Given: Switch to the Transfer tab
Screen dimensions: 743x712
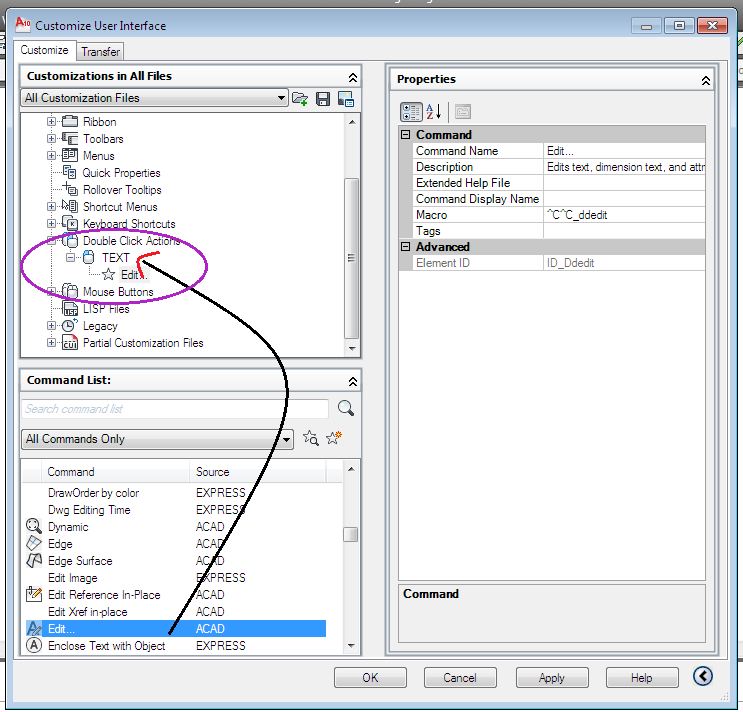Looking at the screenshot, I should [x=100, y=52].
